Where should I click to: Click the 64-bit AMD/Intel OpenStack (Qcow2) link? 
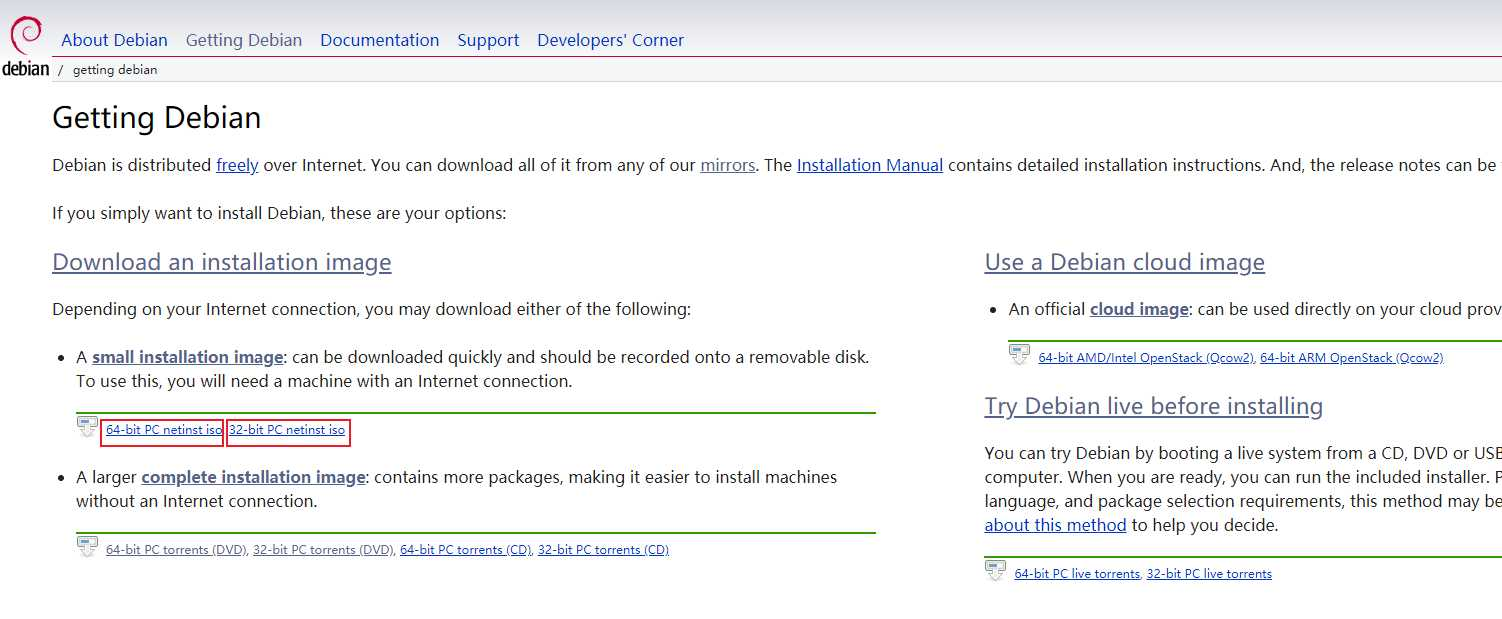coord(1146,358)
